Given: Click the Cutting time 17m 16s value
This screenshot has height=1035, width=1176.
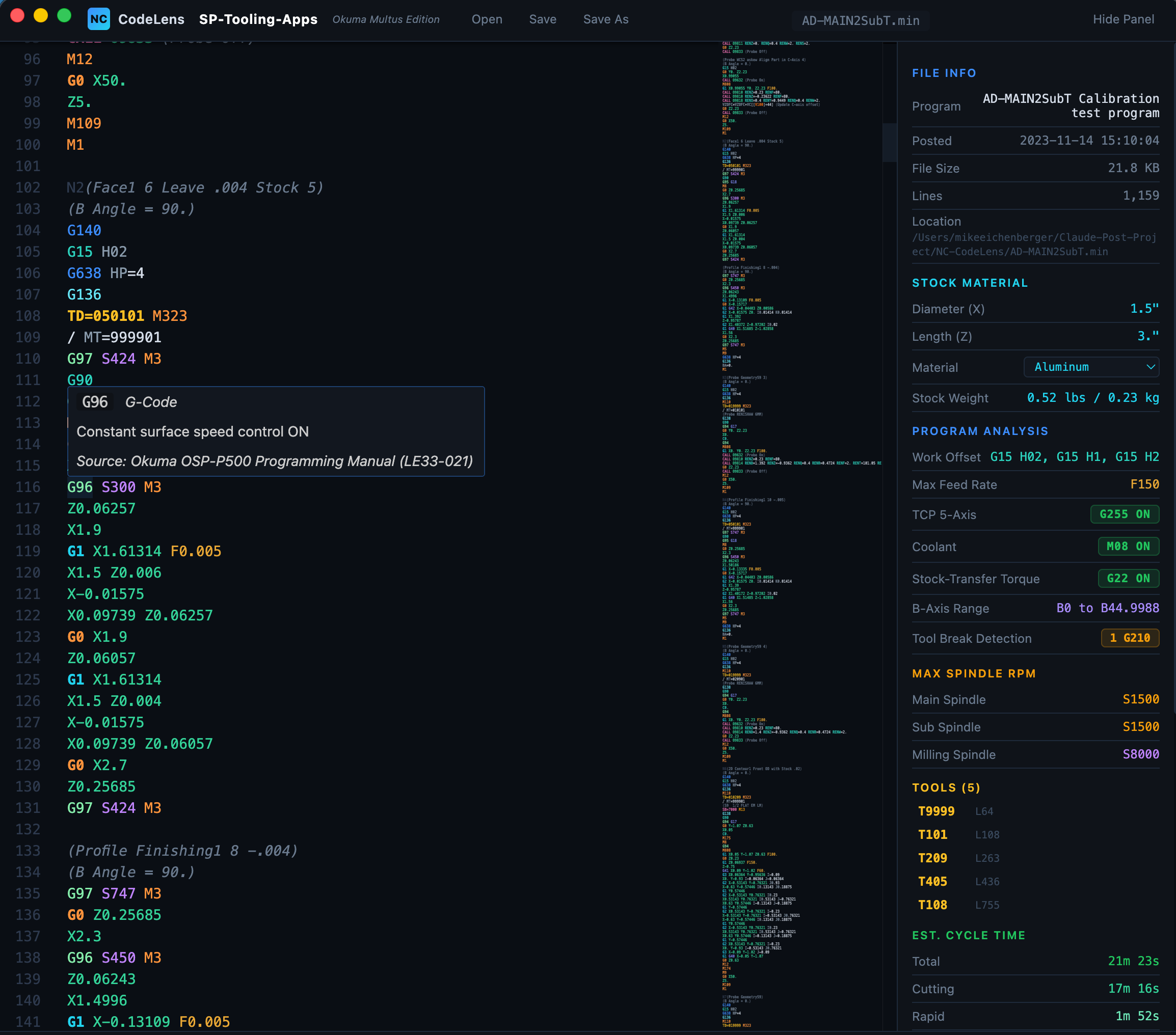Looking at the screenshot, I should (1133, 989).
